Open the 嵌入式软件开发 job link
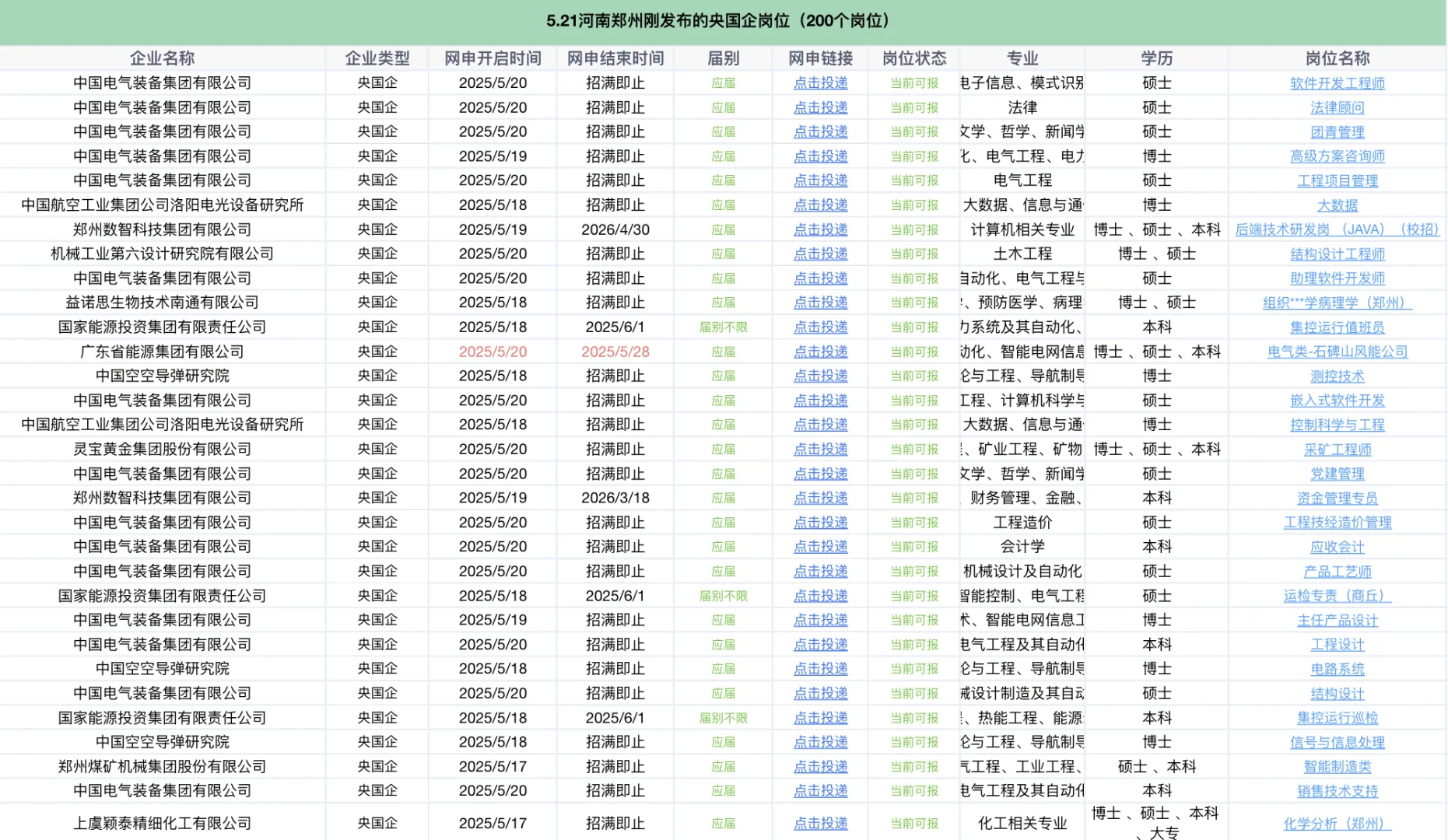This screenshot has width=1448, height=840. point(1337,401)
